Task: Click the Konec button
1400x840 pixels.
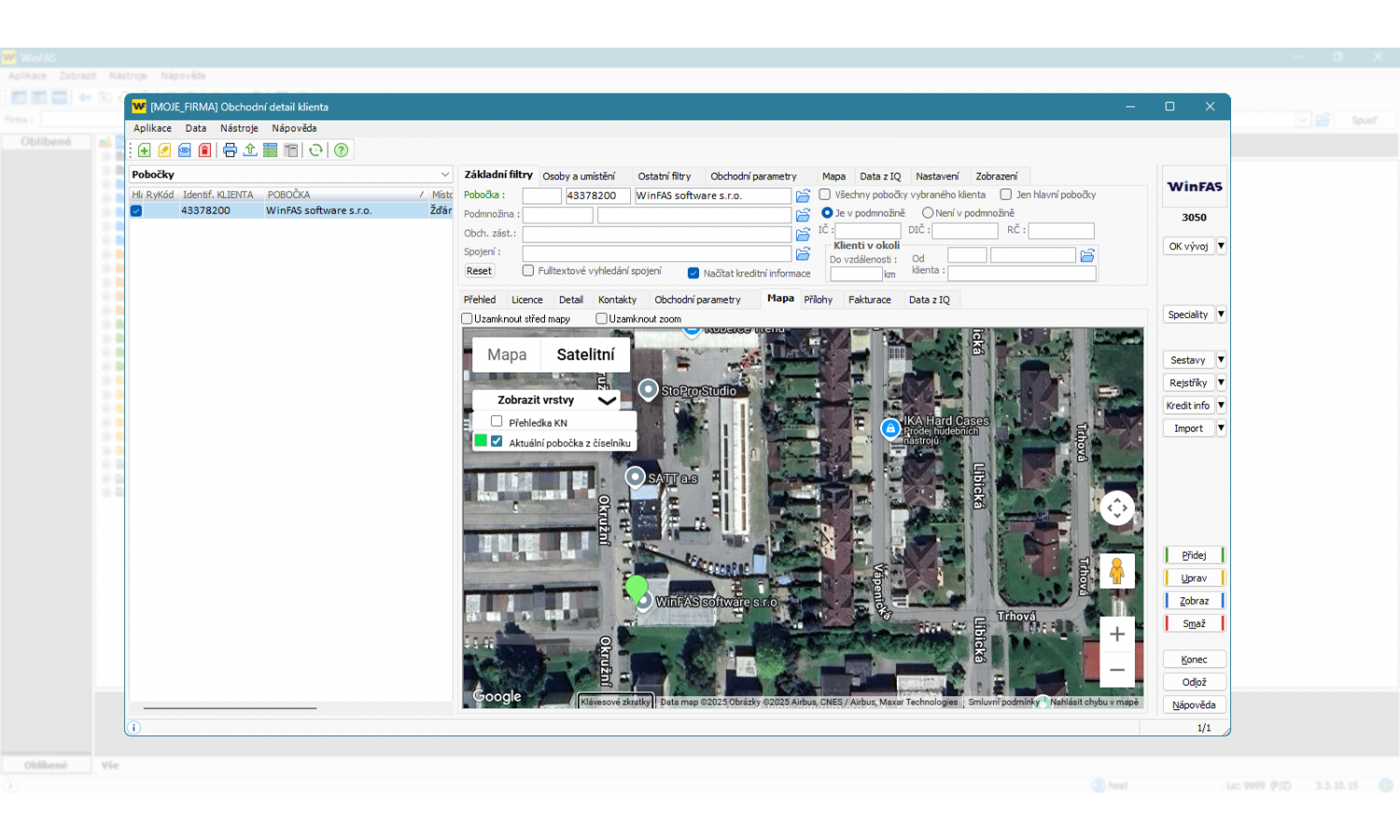Action: click(1194, 660)
